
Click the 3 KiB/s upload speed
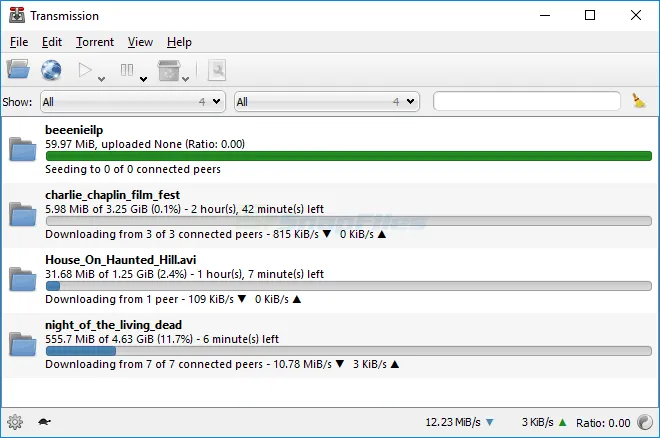(538, 422)
